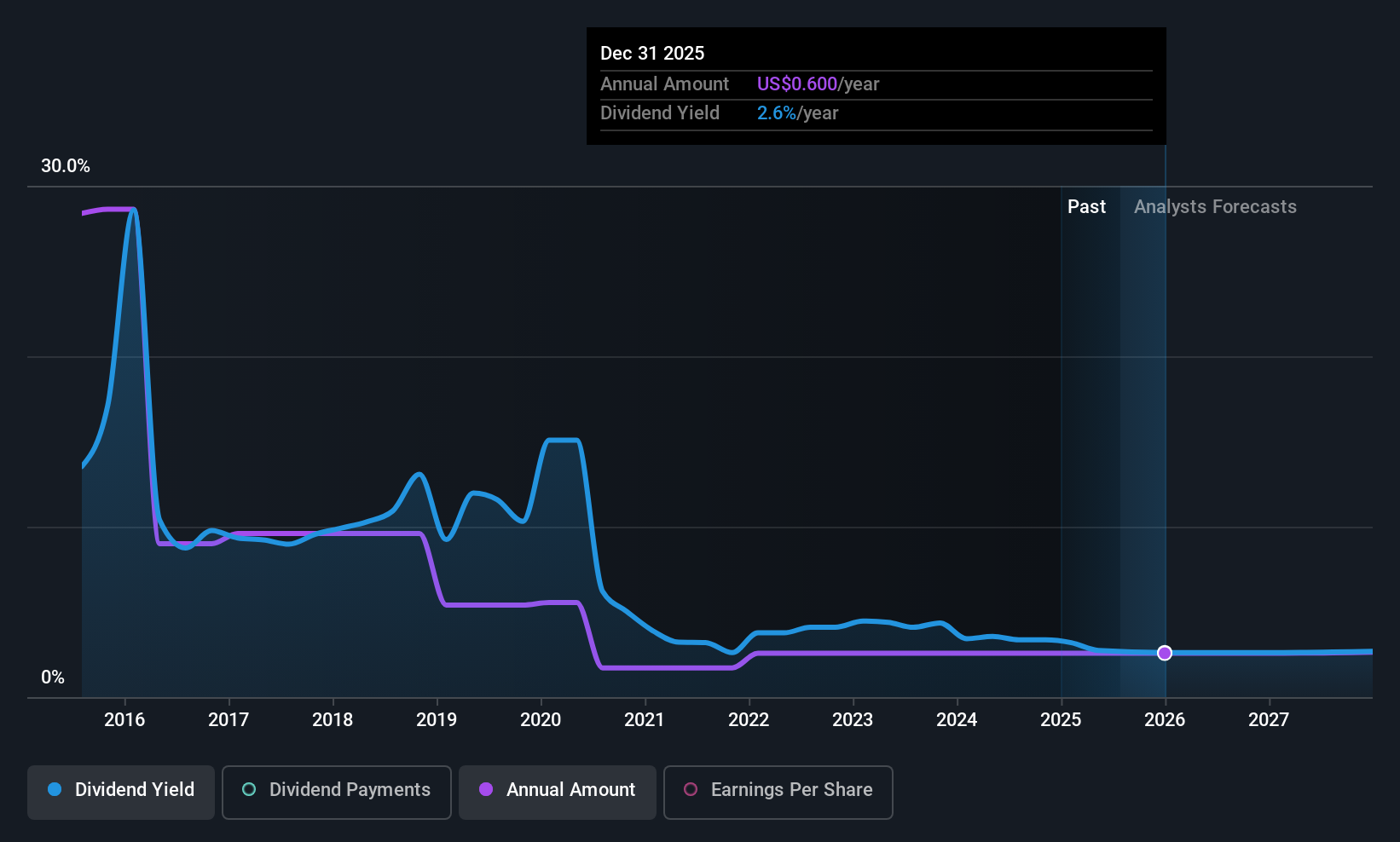The width and height of the screenshot is (1400, 842).
Task: Click the 2024 x-axis label
Action: [x=957, y=720]
